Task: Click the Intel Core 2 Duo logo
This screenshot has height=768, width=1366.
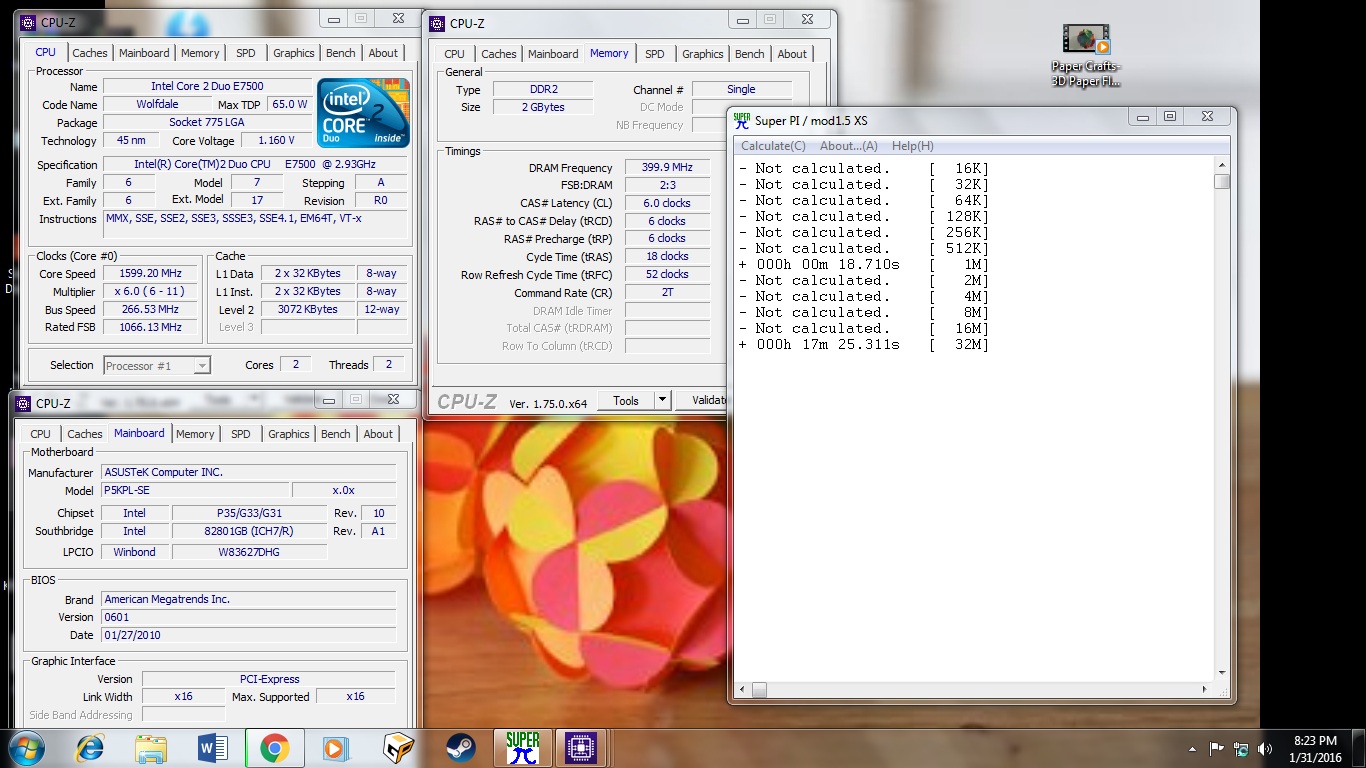Action: pyautogui.click(x=363, y=112)
